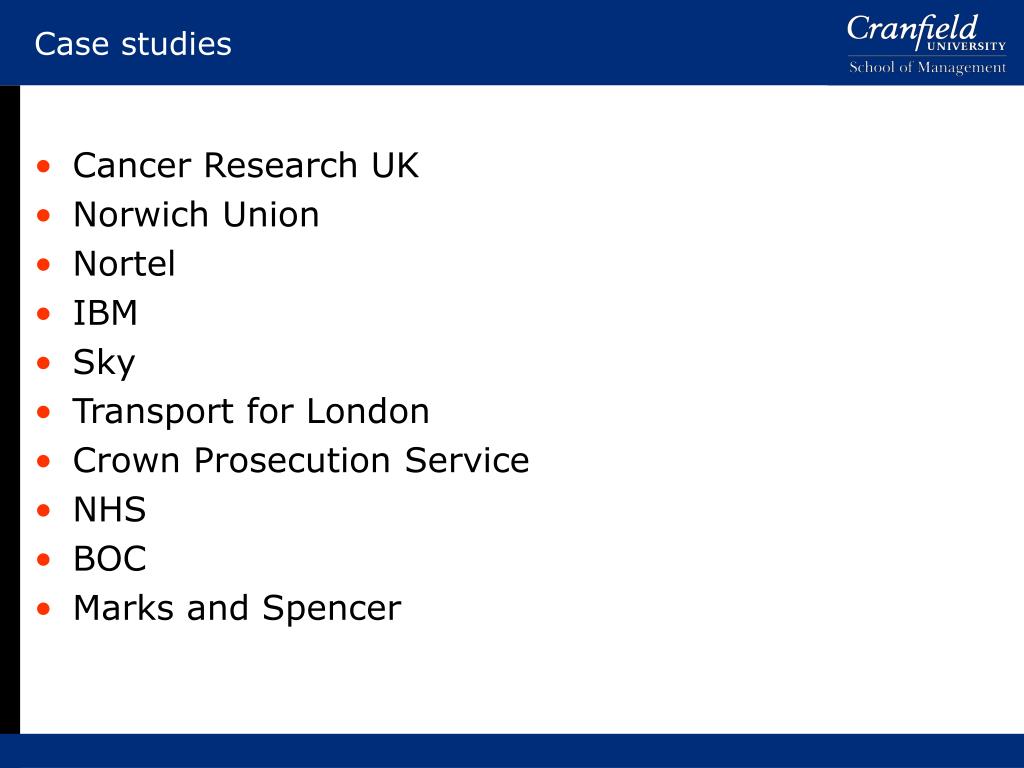Select the 'Cancer Research UK' bullet text
This screenshot has width=1024, height=768.
click(246, 165)
